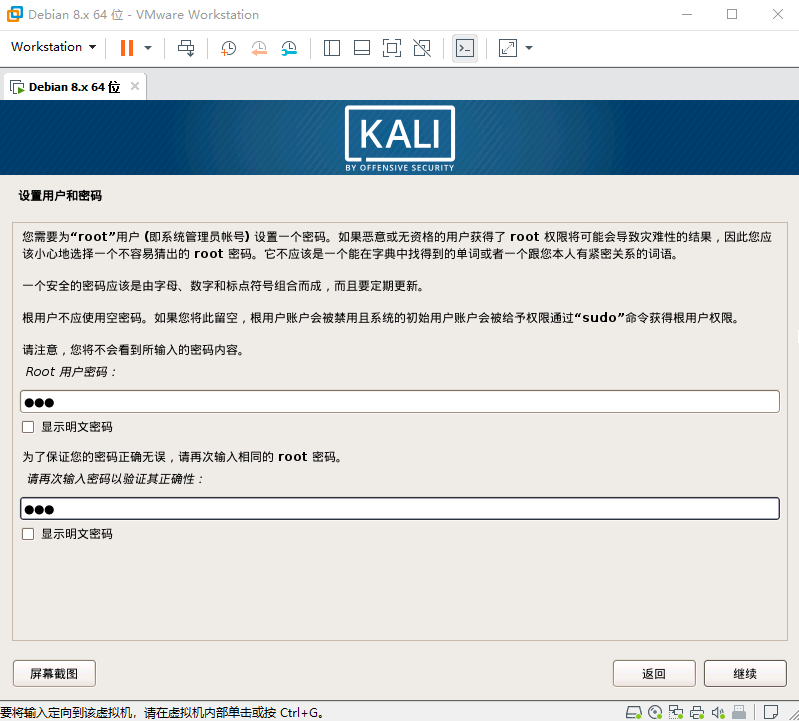Enter full screen mode
This screenshot has width=799, height=721.
(392, 48)
